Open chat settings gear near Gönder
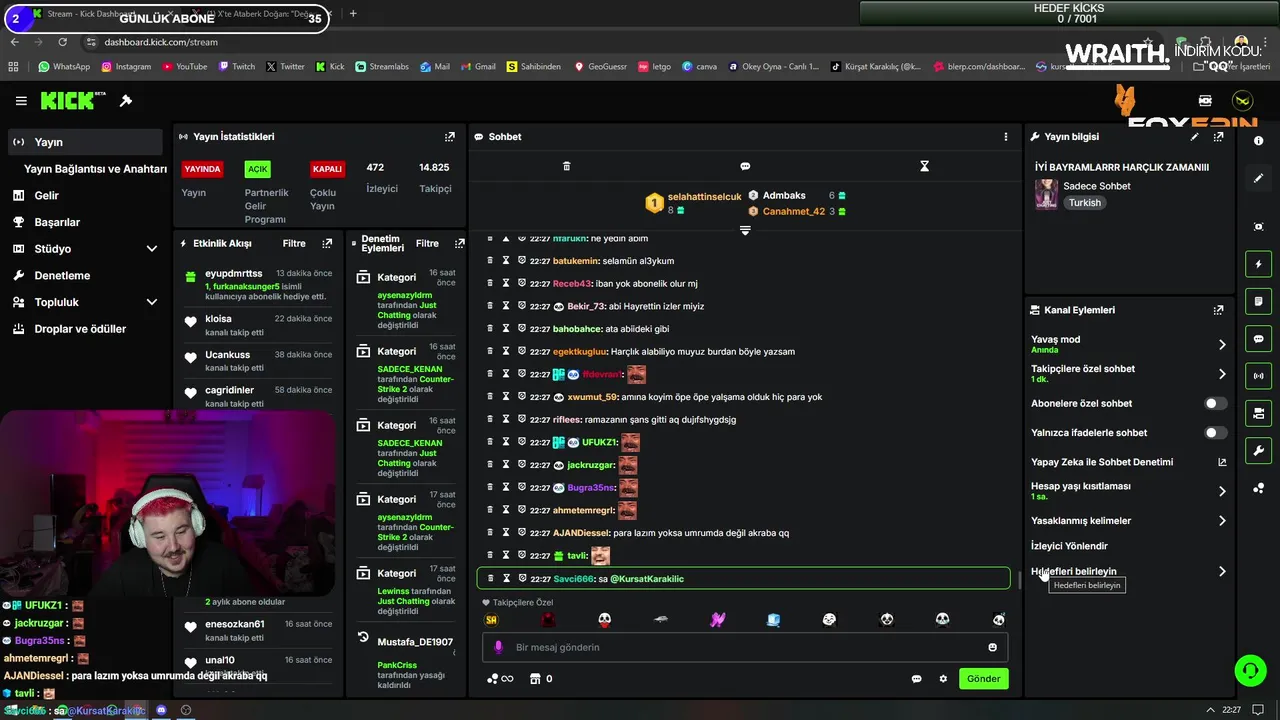 point(942,678)
